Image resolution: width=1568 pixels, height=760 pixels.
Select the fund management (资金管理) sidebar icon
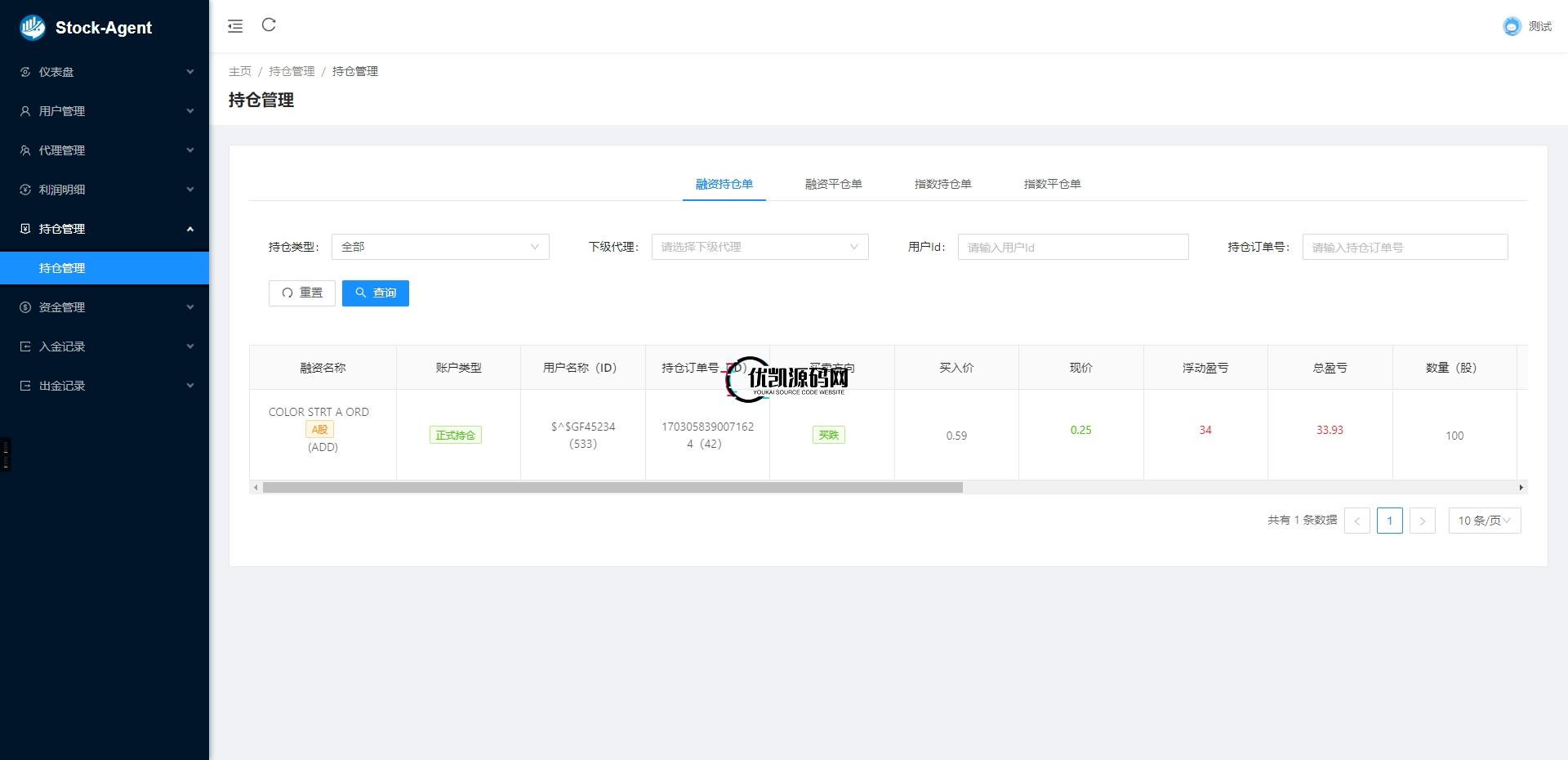click(x=24, y=307)
